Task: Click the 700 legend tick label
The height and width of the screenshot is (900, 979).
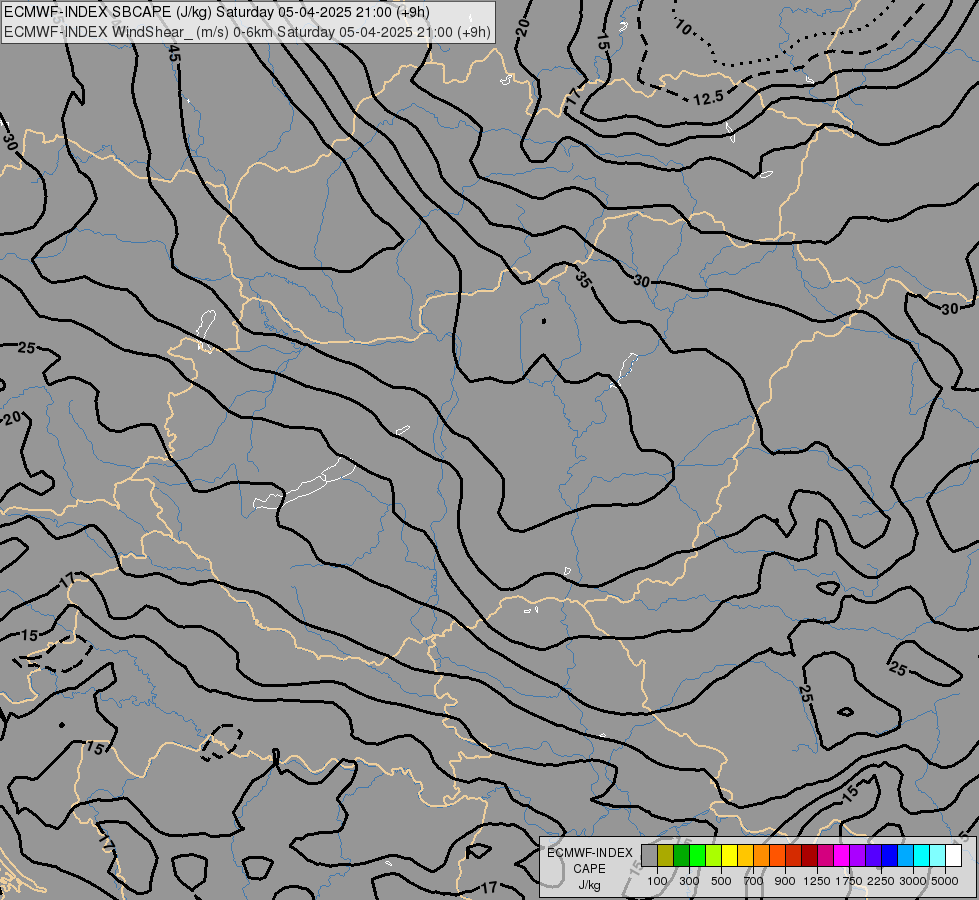Action: click(x=754, y=881)
